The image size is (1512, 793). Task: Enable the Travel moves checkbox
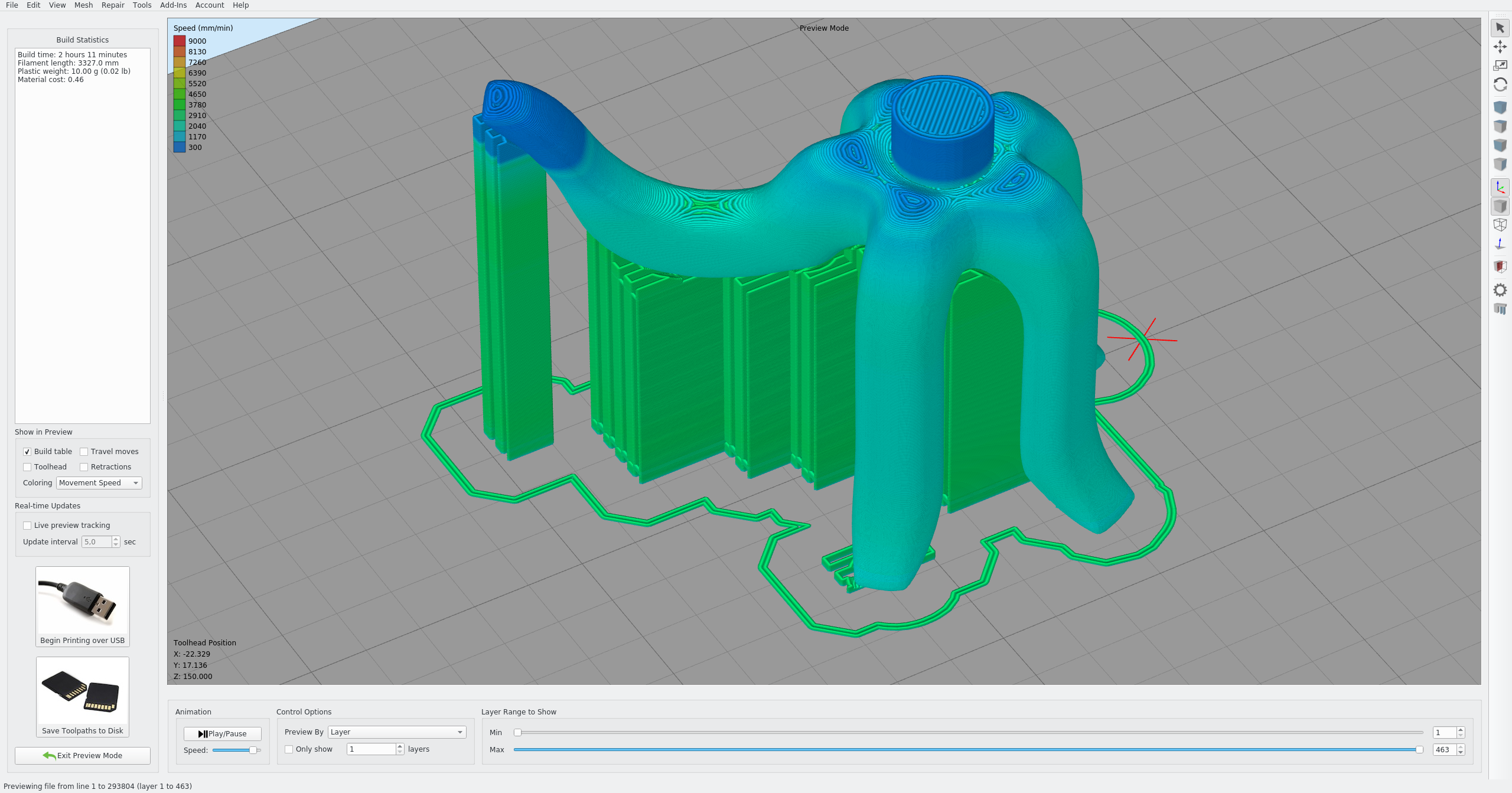(x=84, y=452)
